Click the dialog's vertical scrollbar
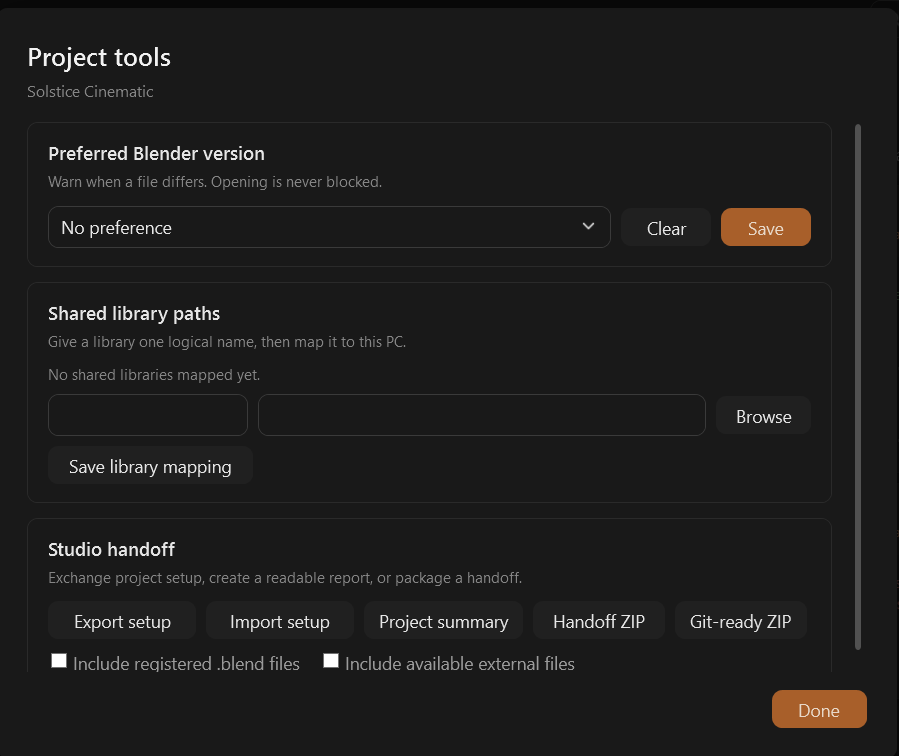 [858, 387]
